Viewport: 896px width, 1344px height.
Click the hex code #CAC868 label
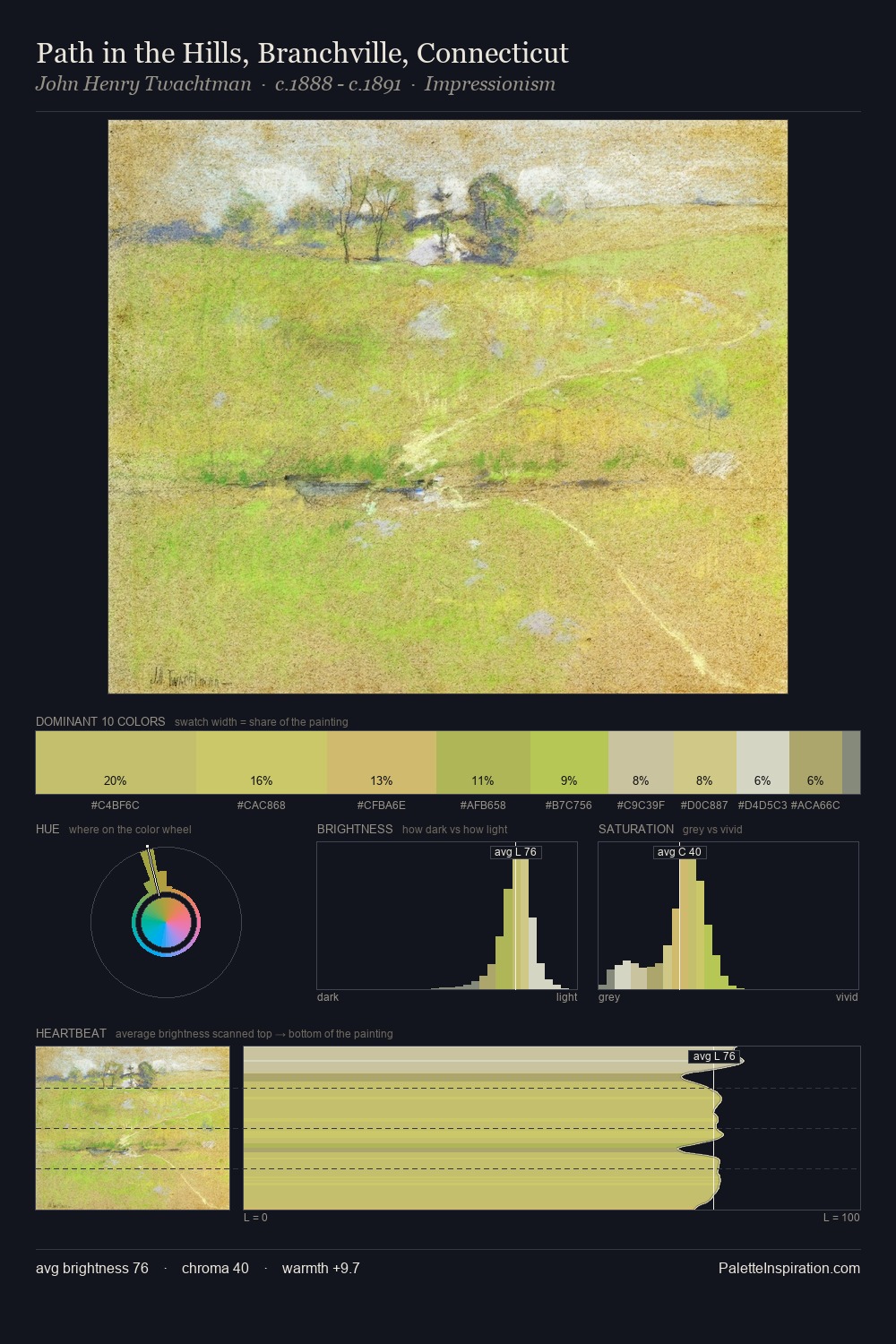coord(262,806)
